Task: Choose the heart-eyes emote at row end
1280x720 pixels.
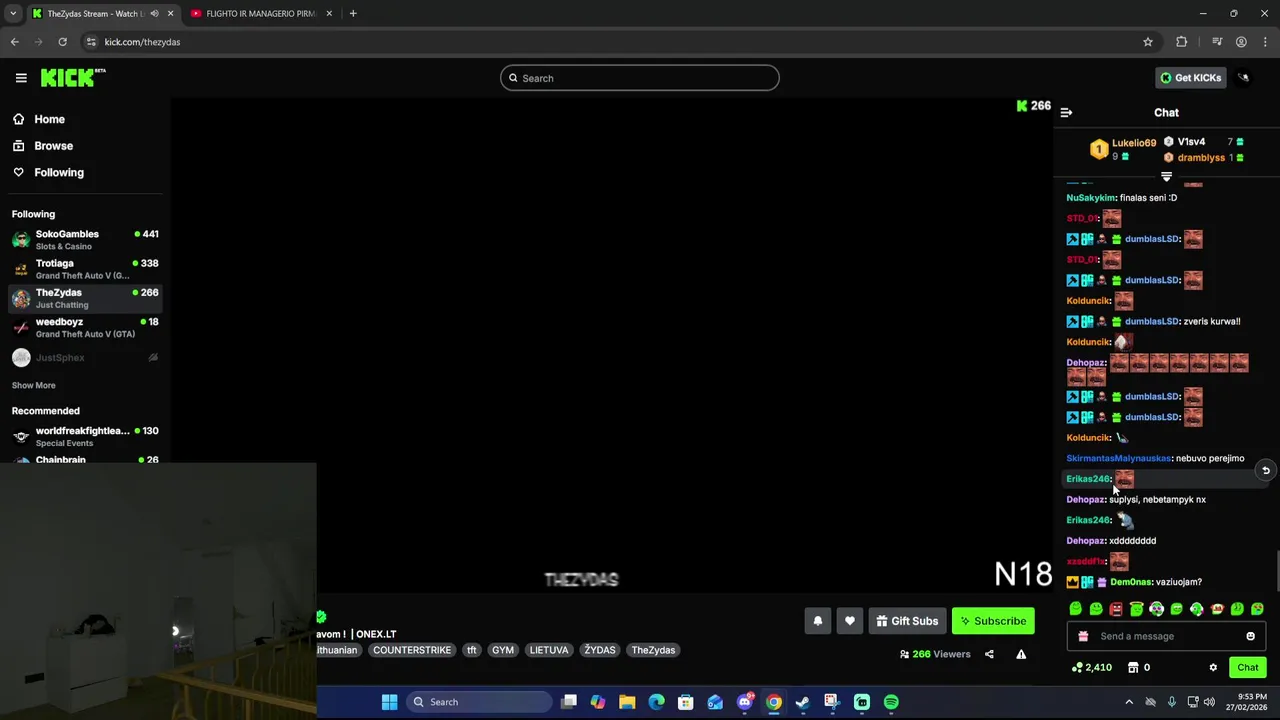Action: point(1257,609)
